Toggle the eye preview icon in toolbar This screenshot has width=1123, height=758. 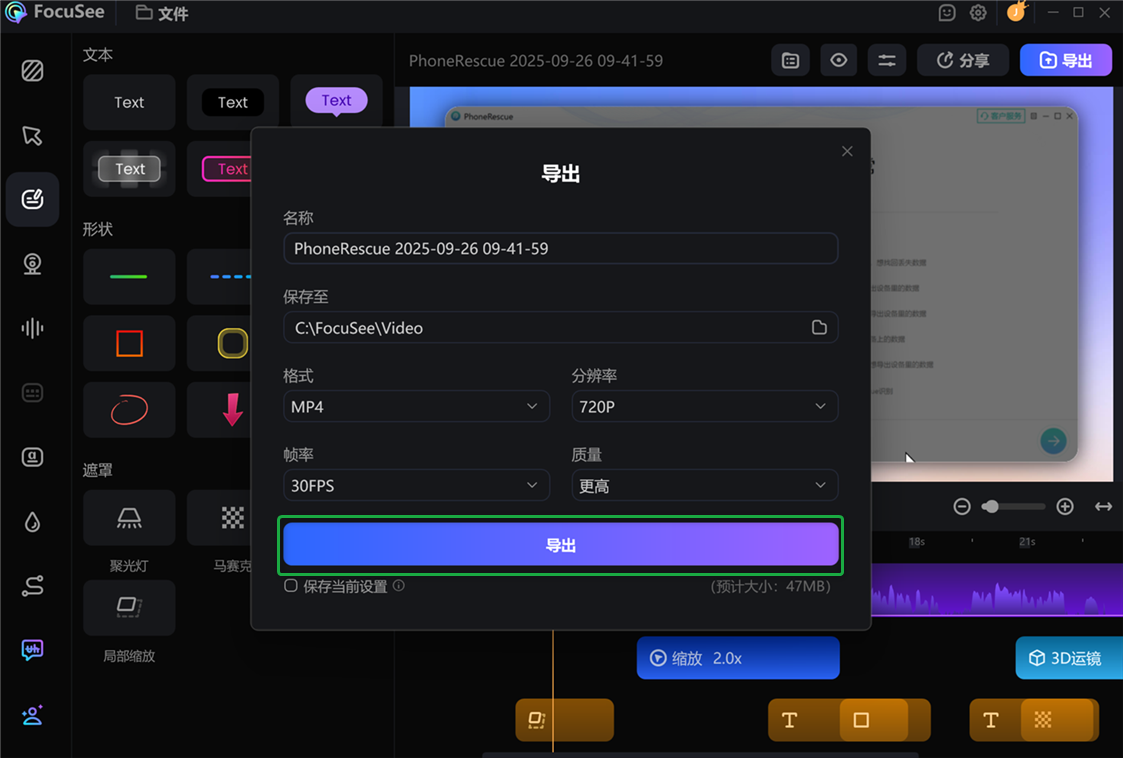[x=839, y=60]
